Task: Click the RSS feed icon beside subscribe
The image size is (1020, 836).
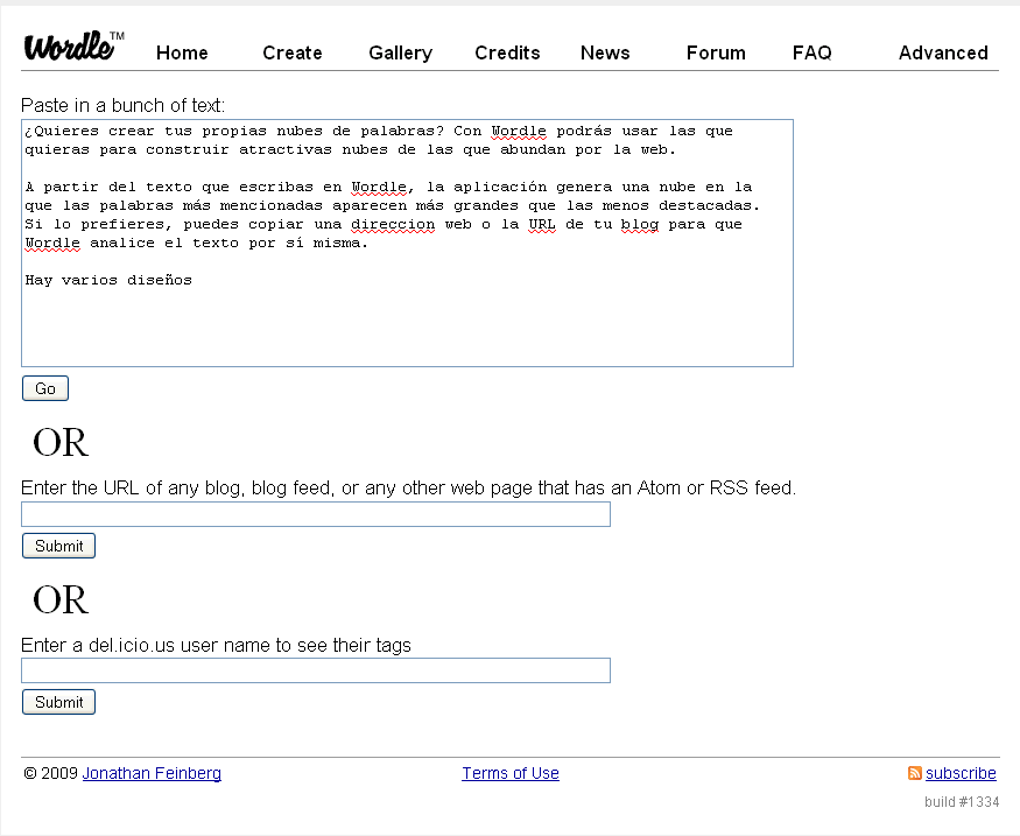Action: pyautogui.click(x=915, y=773)
